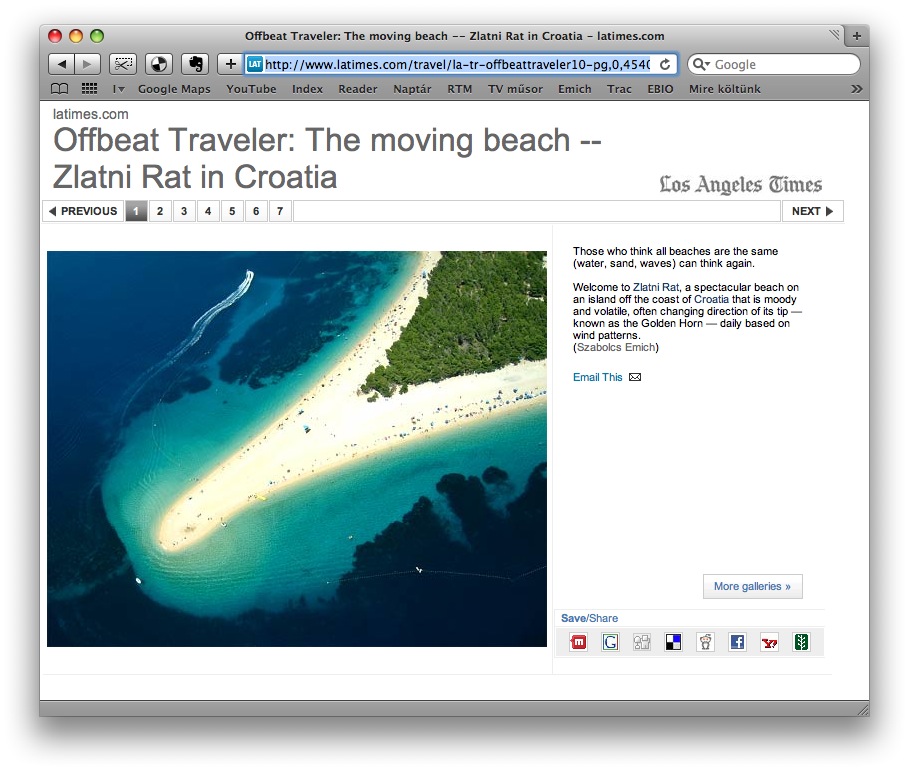Go to gallery page 6
909x771 pixels.
[256, 211]
